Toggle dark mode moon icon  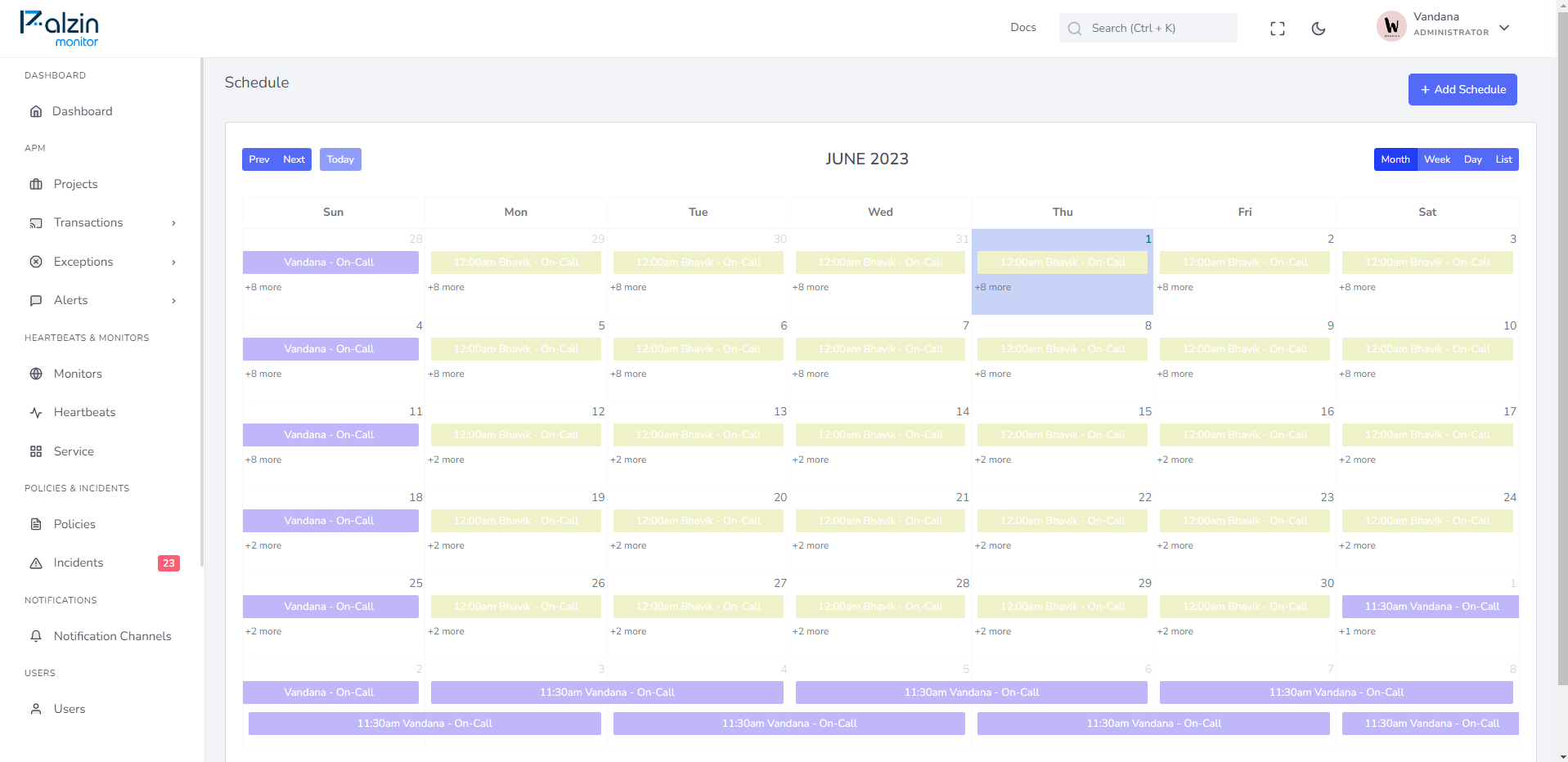tap(1318, 29)
